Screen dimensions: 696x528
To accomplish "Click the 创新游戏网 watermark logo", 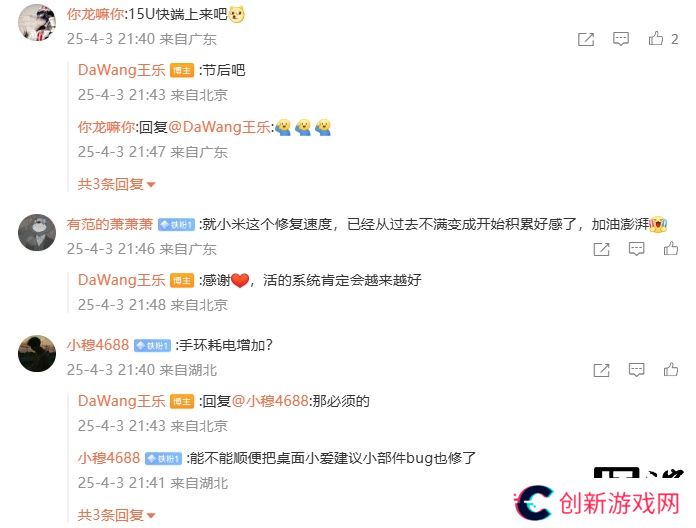I will (x=597, y=503).
